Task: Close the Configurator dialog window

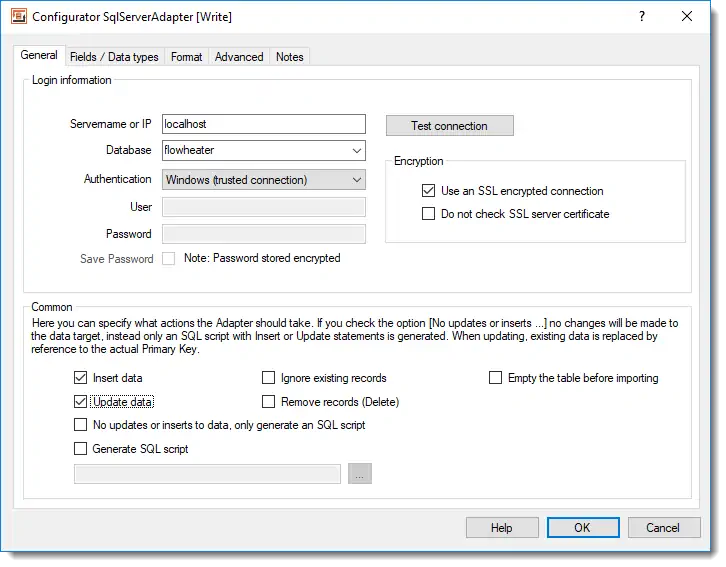Action: (687, 17)
